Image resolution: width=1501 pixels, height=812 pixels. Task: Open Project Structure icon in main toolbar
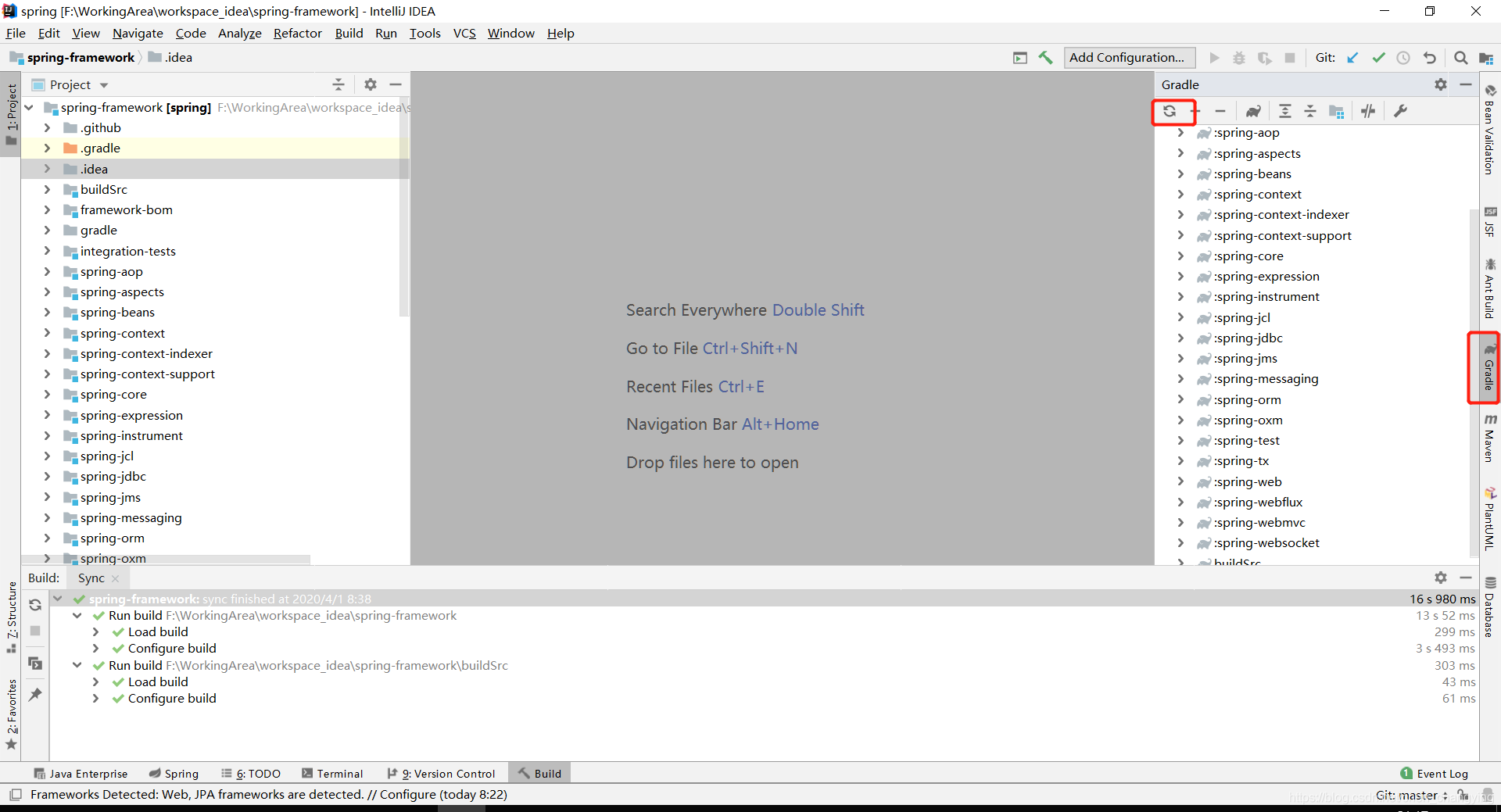click(x=1486, y=58)
